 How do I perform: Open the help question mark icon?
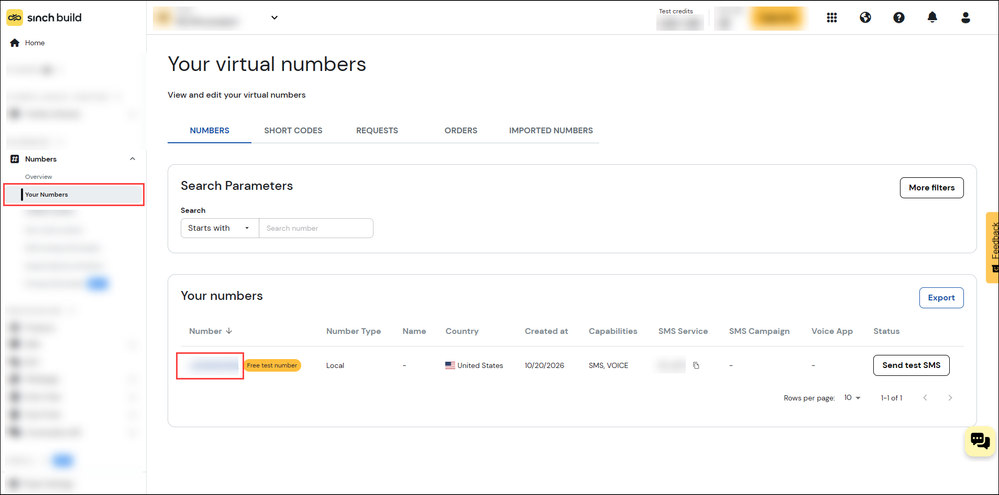(899, 17)
